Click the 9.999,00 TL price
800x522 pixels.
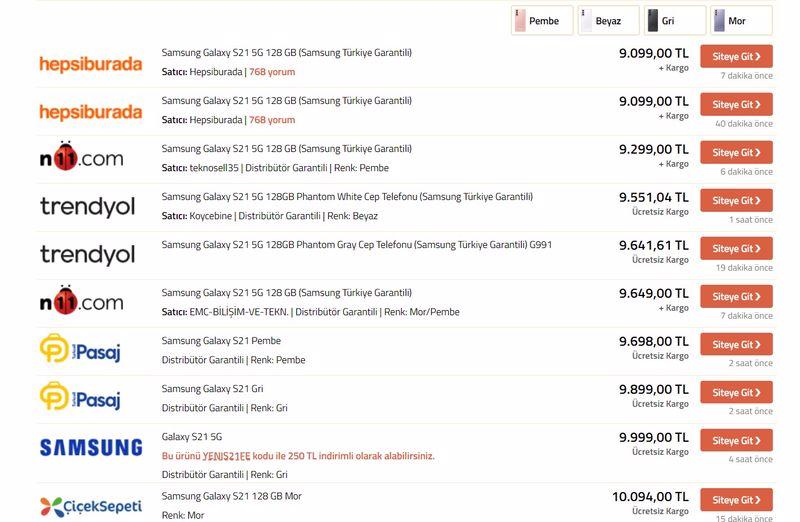[654, 437]
